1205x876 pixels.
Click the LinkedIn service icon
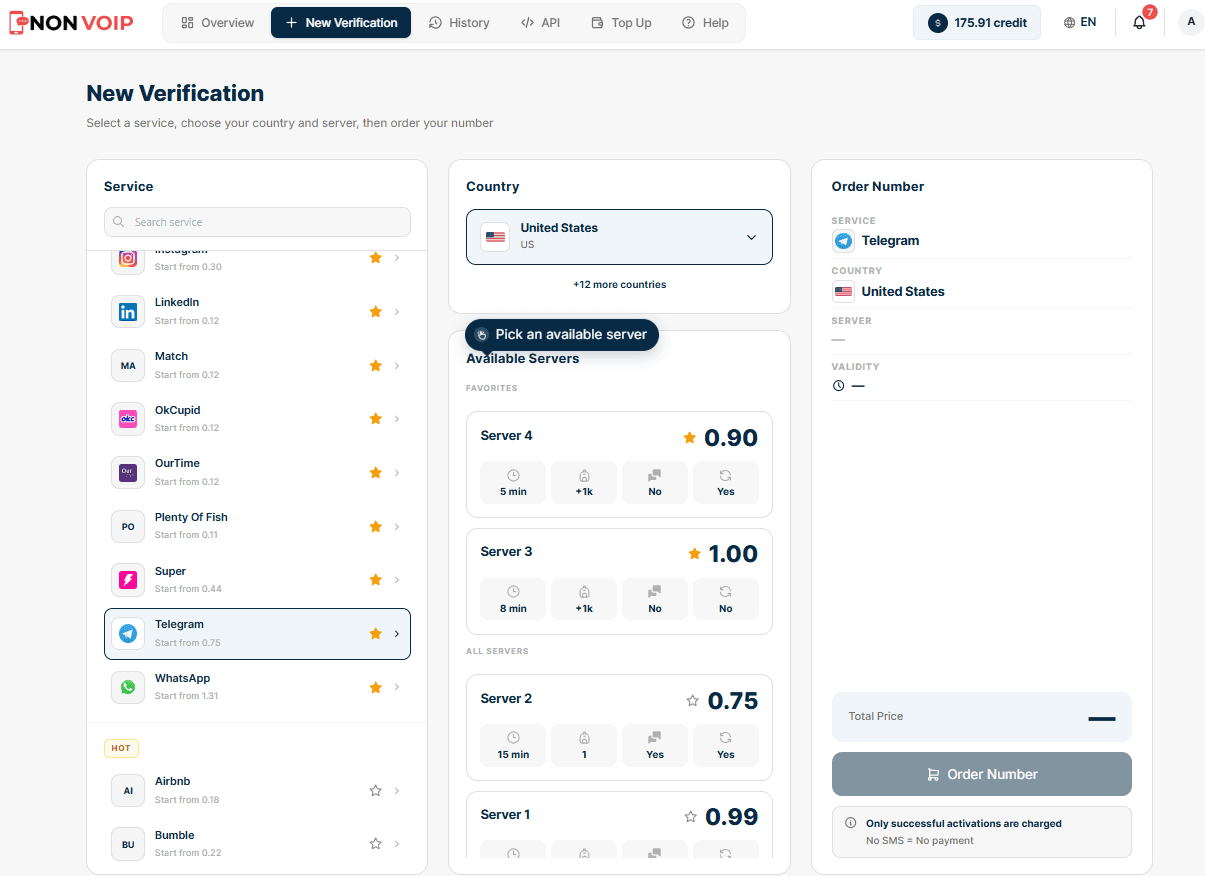(128, 312)
